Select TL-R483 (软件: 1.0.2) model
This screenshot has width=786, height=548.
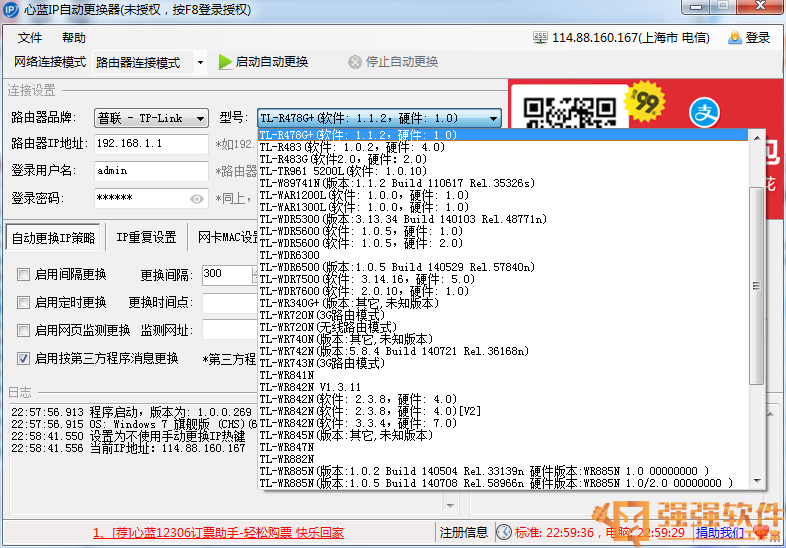(503, 147)
